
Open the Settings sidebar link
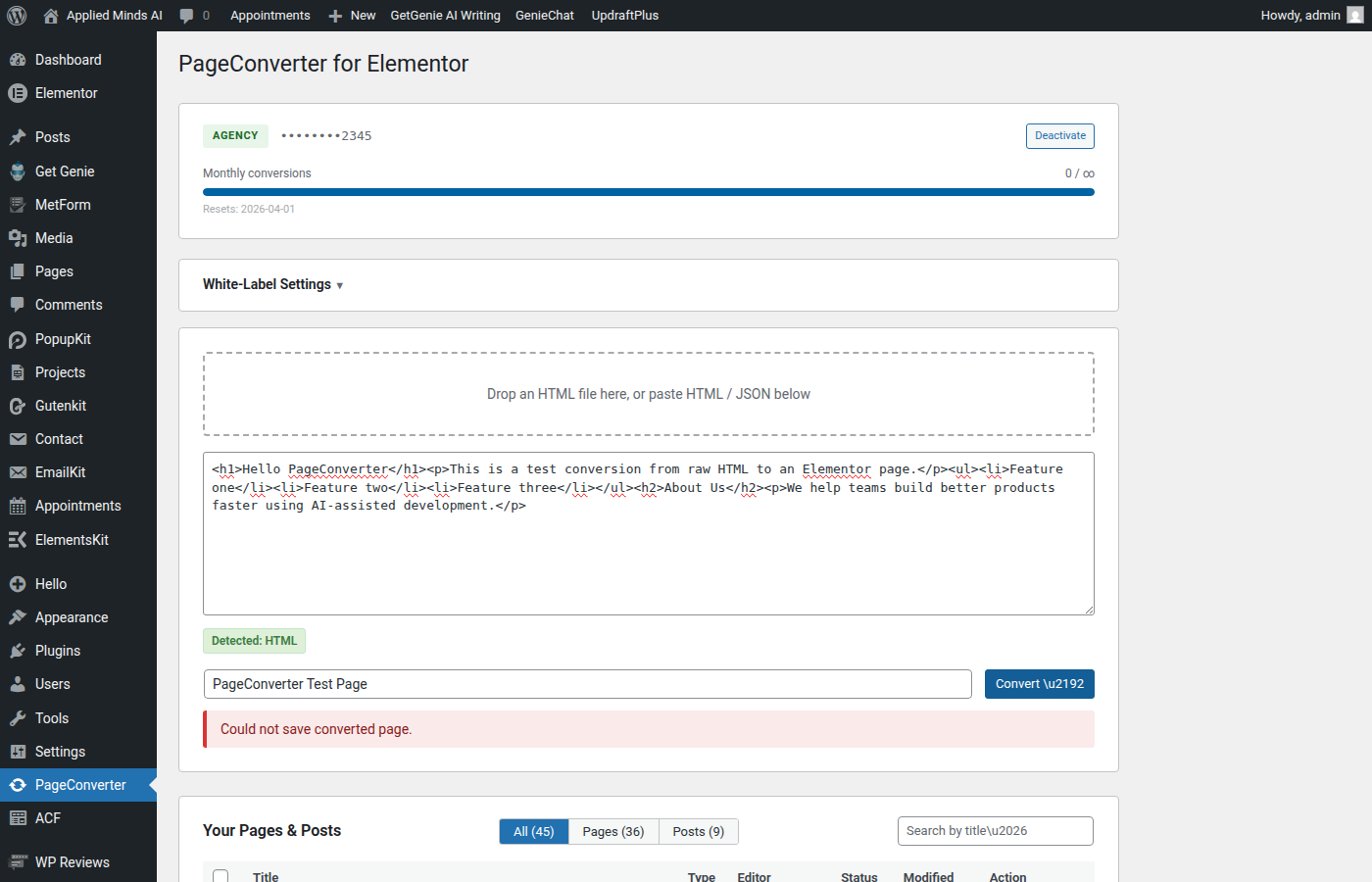[78, 752]
